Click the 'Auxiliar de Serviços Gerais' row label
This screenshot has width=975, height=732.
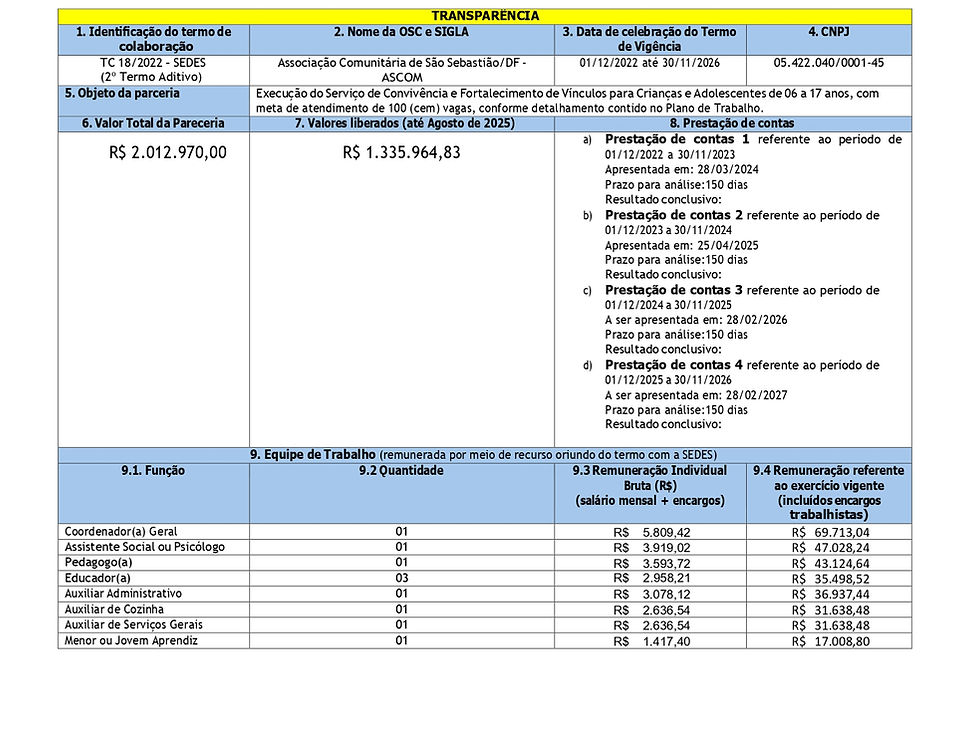133,625
